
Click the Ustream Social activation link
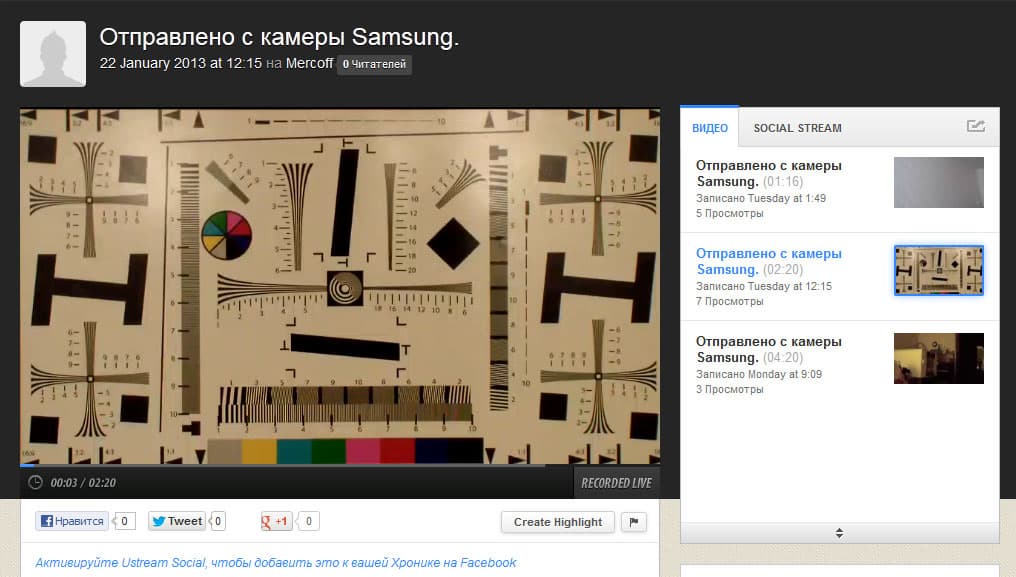[x=275, y=563]
